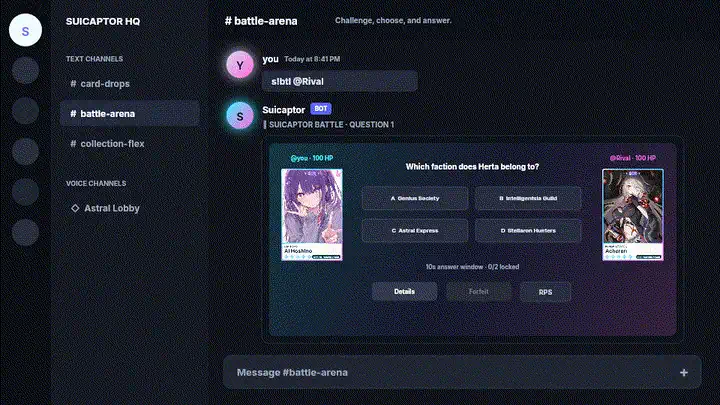This screenshot has width=720, height=405.
Task: Click the Today at 8:41 PM timestamp
Action: coord(312,59)
